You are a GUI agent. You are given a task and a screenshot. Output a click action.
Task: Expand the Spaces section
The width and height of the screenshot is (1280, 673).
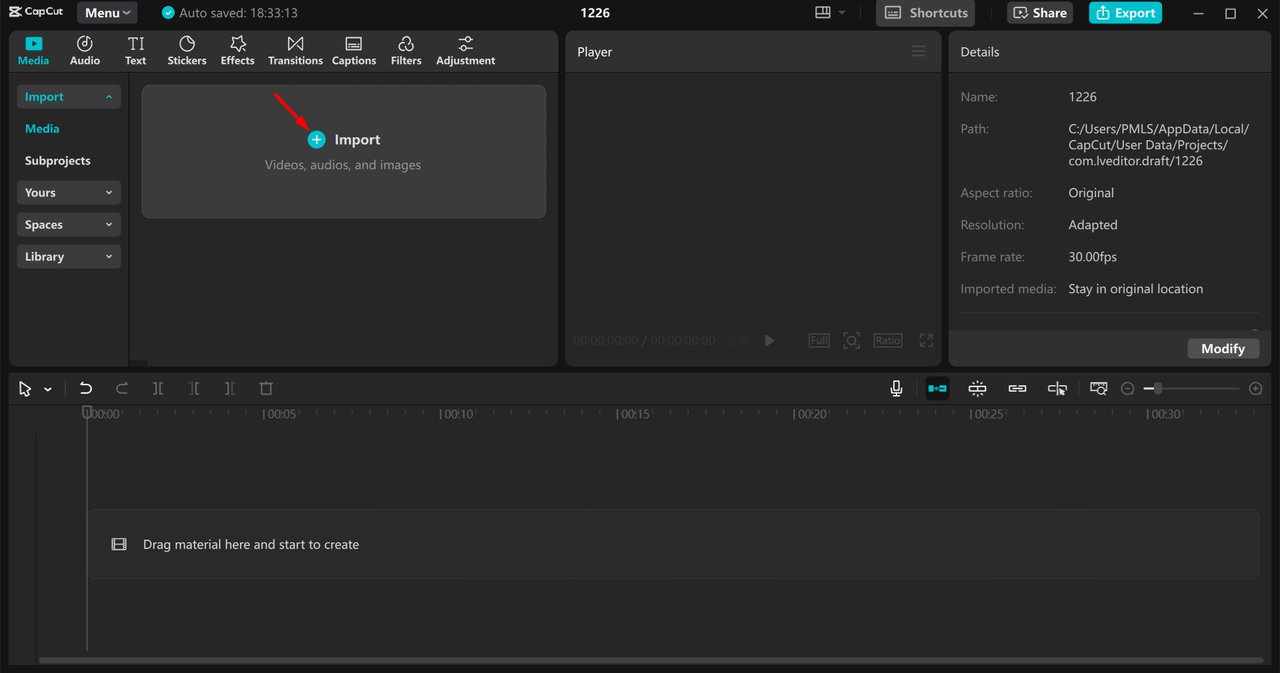click(69, 225)
